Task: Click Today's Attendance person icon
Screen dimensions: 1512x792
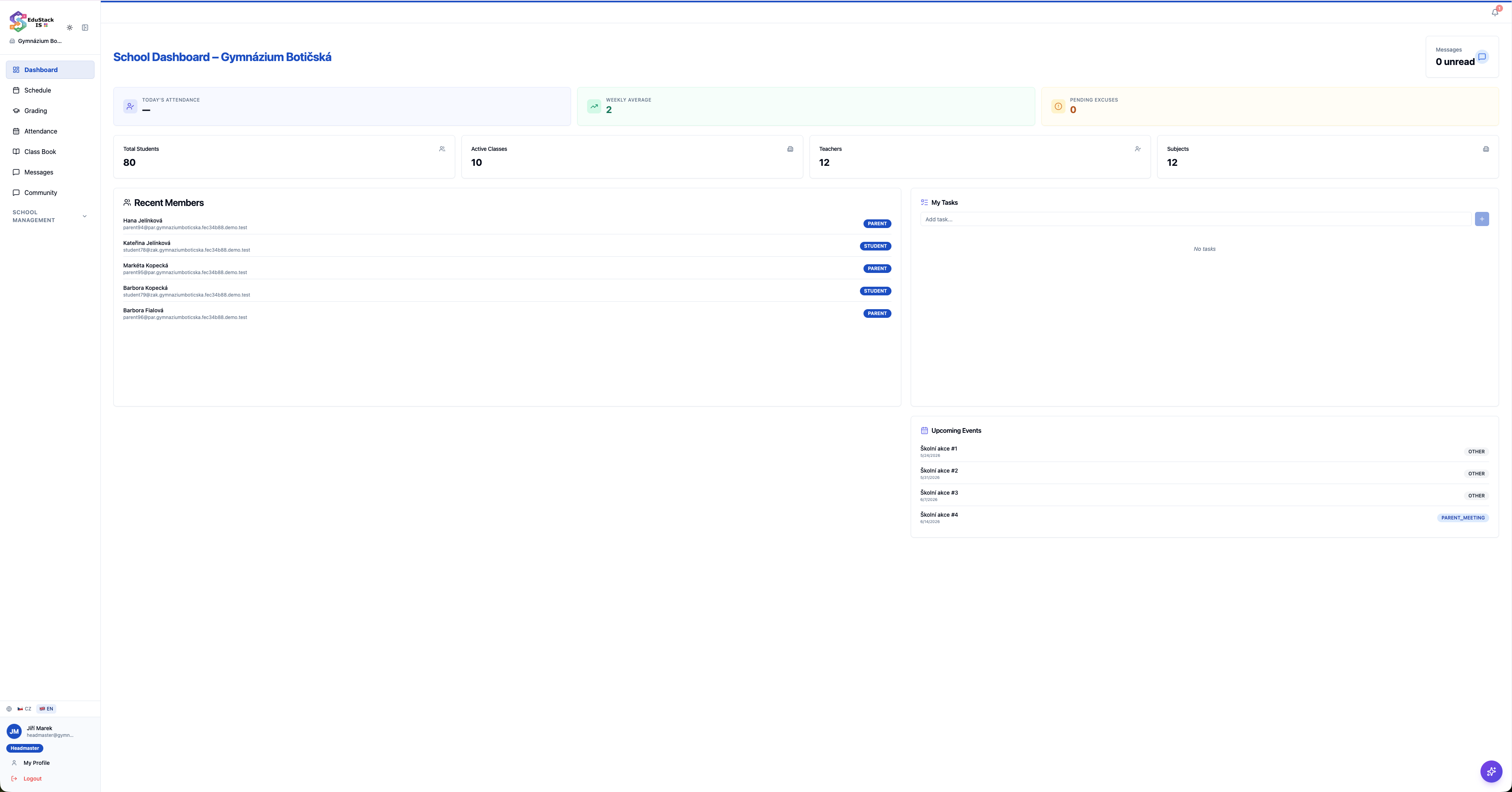Action: pos(130,106)
